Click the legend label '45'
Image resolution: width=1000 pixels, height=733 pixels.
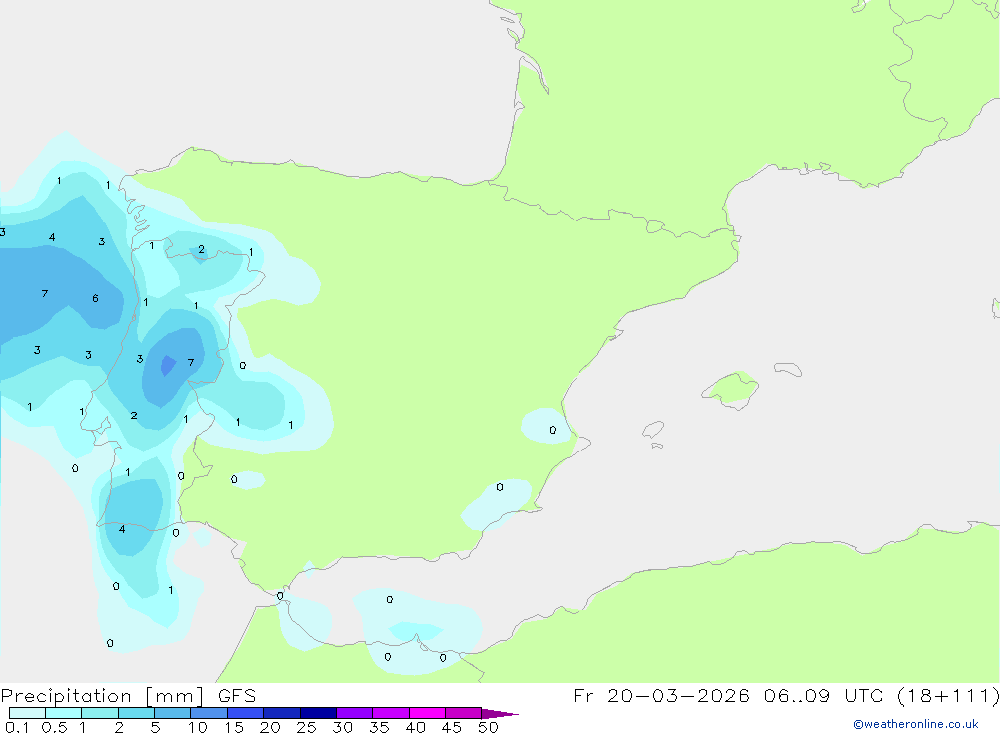pos(452,727)
